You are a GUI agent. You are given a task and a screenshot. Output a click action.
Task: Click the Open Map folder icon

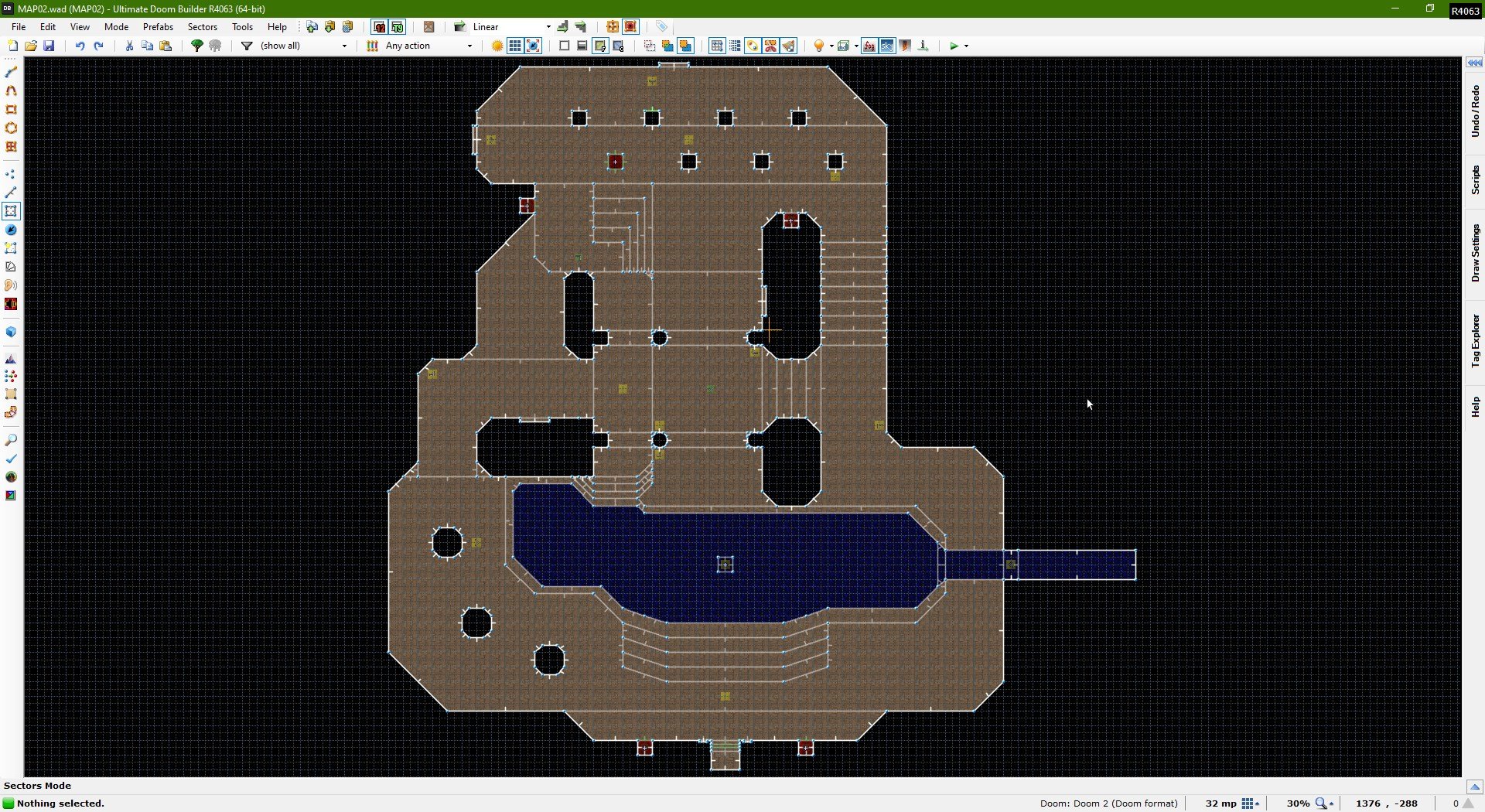point(31,46)
